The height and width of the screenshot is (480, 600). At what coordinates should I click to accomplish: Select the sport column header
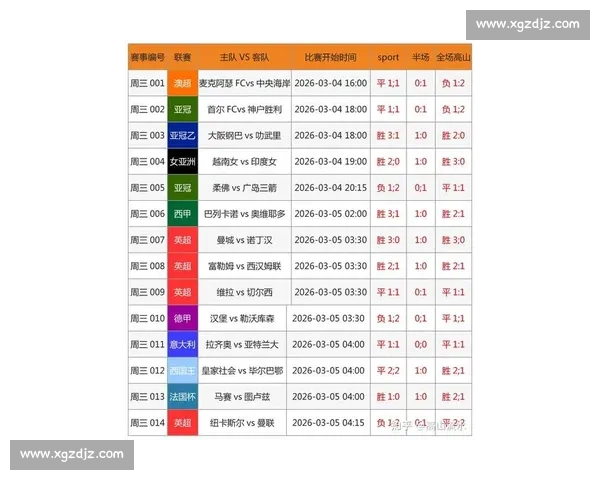[x=388, y=57]
